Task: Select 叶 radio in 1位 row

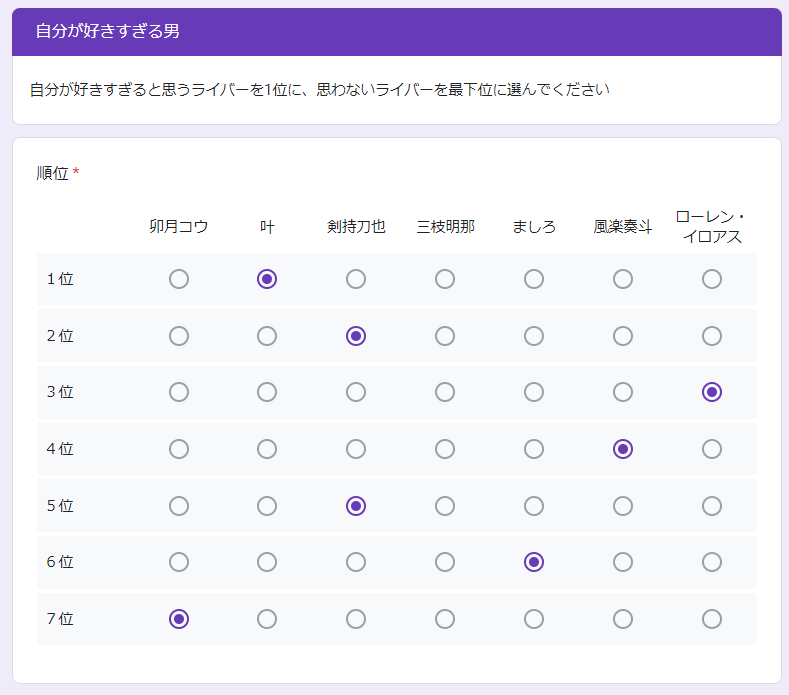Action: [x=267, y=279]
